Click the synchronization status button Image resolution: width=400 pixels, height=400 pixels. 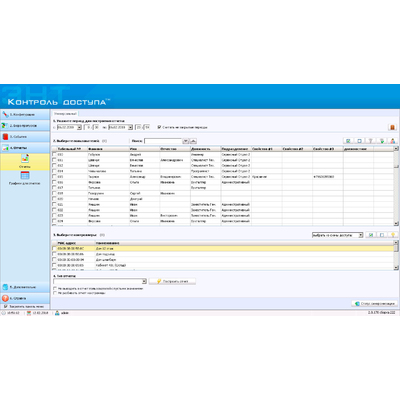(375, 304)
